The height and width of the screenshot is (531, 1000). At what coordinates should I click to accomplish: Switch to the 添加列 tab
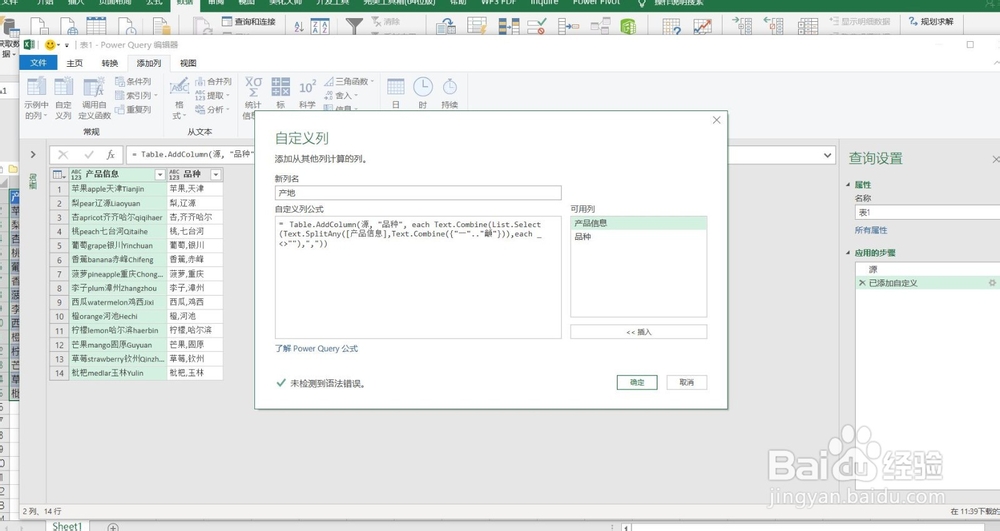[149, 63]
